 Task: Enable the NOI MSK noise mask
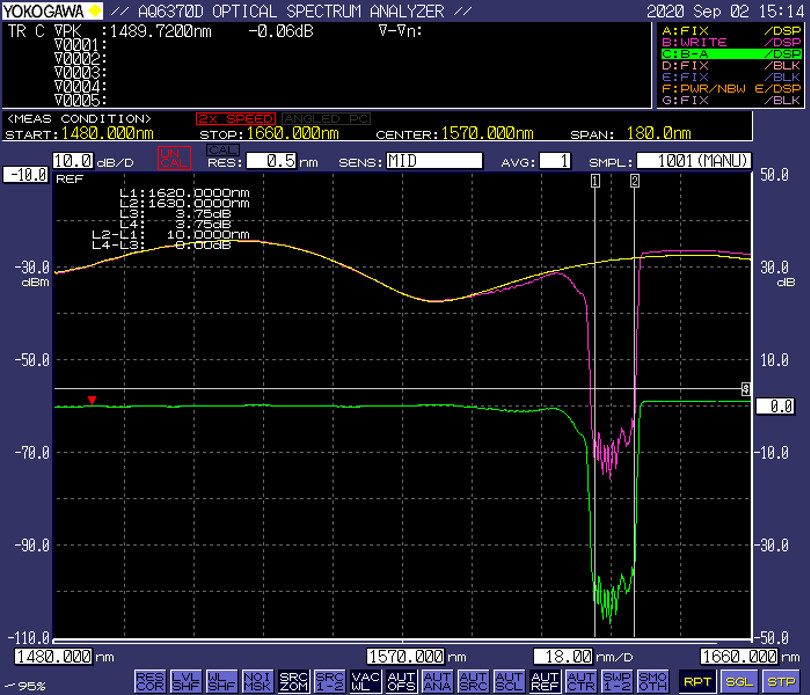pos(259,680)
